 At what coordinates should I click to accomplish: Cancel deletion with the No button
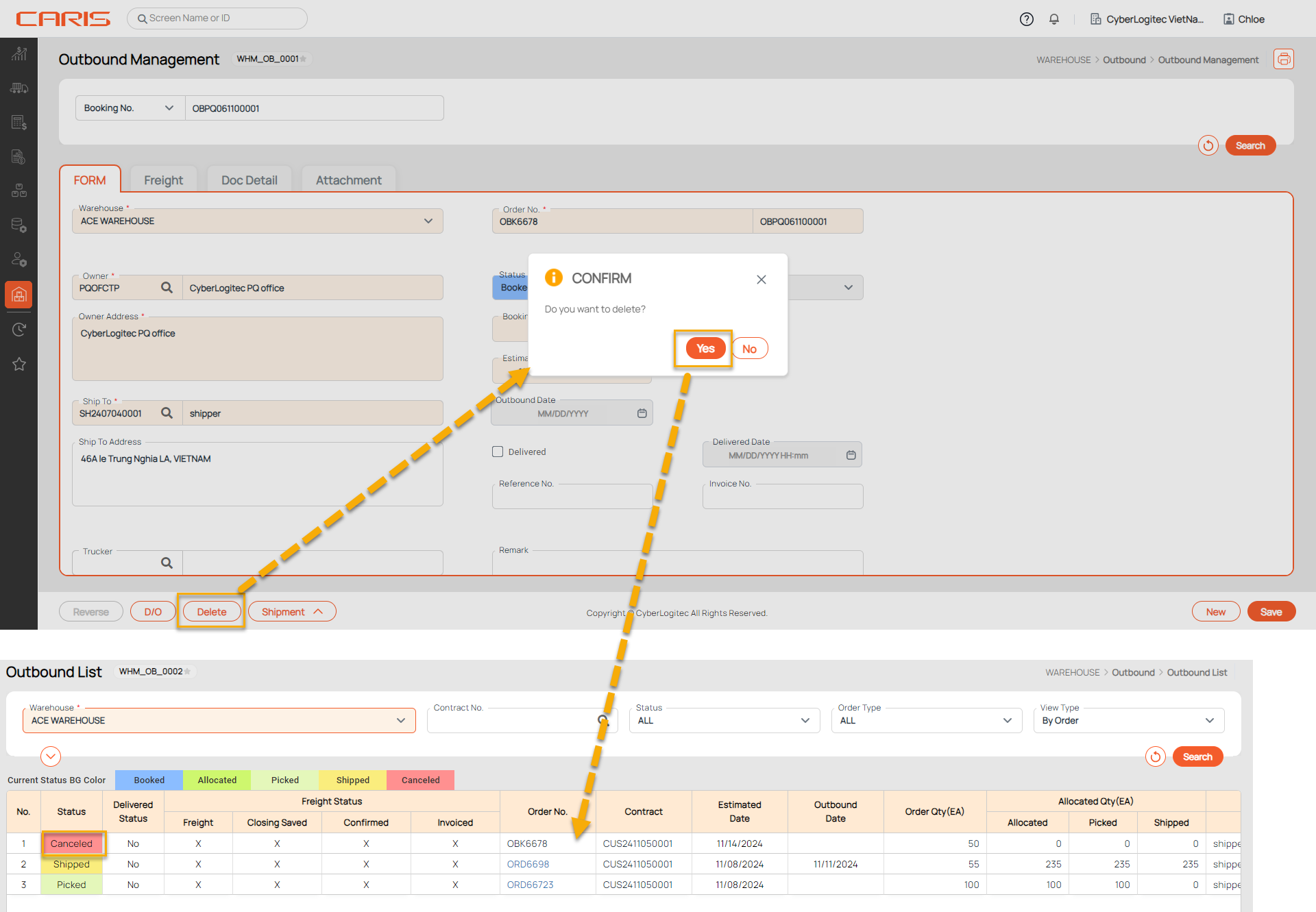point(750,349)
